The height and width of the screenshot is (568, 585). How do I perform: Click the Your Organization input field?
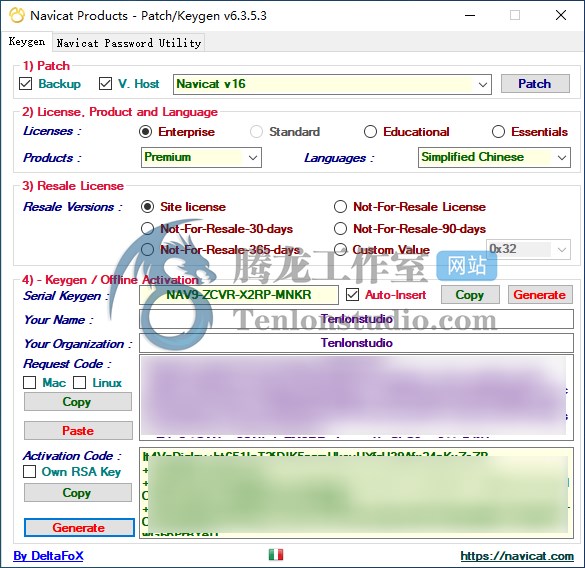356,343
